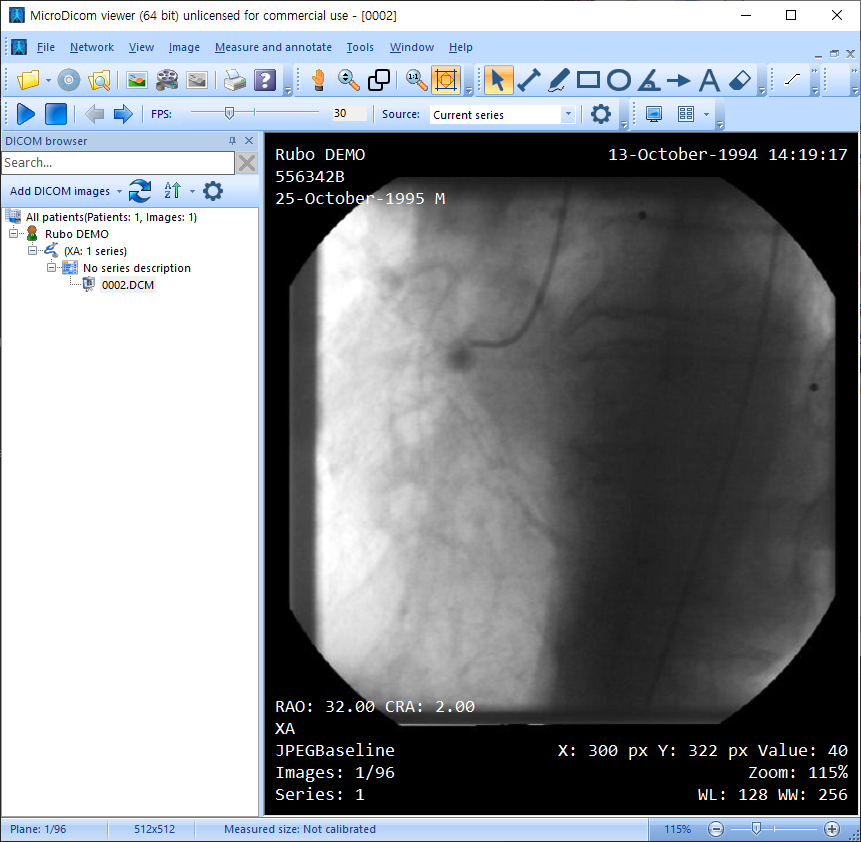This screenshot has height=842, width=861.
Task: Click the overlapping squares toolbar icon
Action: click(379, 80)
